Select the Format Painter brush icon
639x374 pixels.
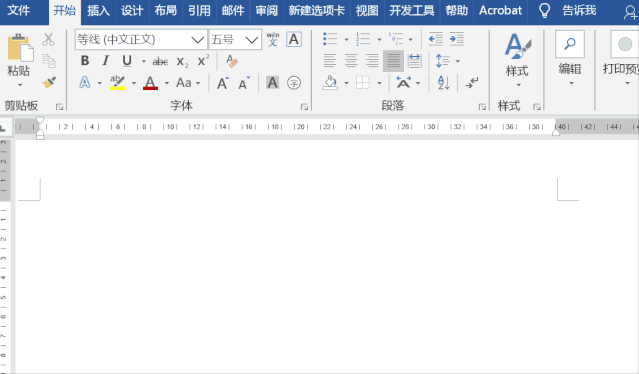49,82
